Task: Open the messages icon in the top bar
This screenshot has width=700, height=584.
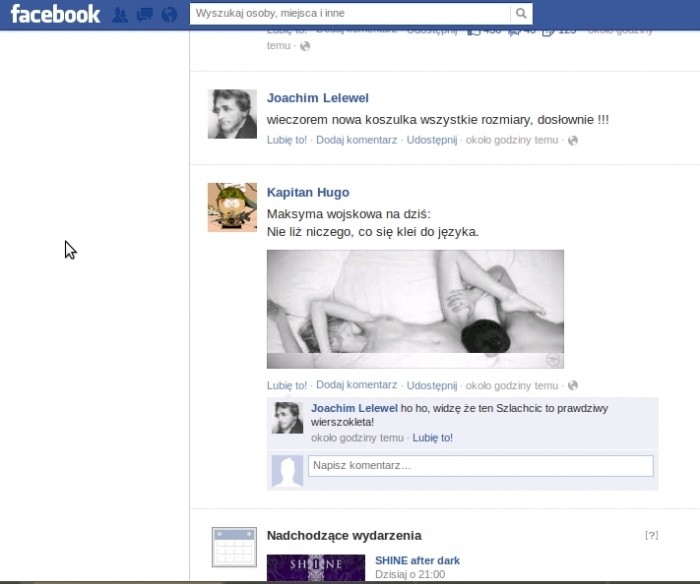Action: coord(144,15)
